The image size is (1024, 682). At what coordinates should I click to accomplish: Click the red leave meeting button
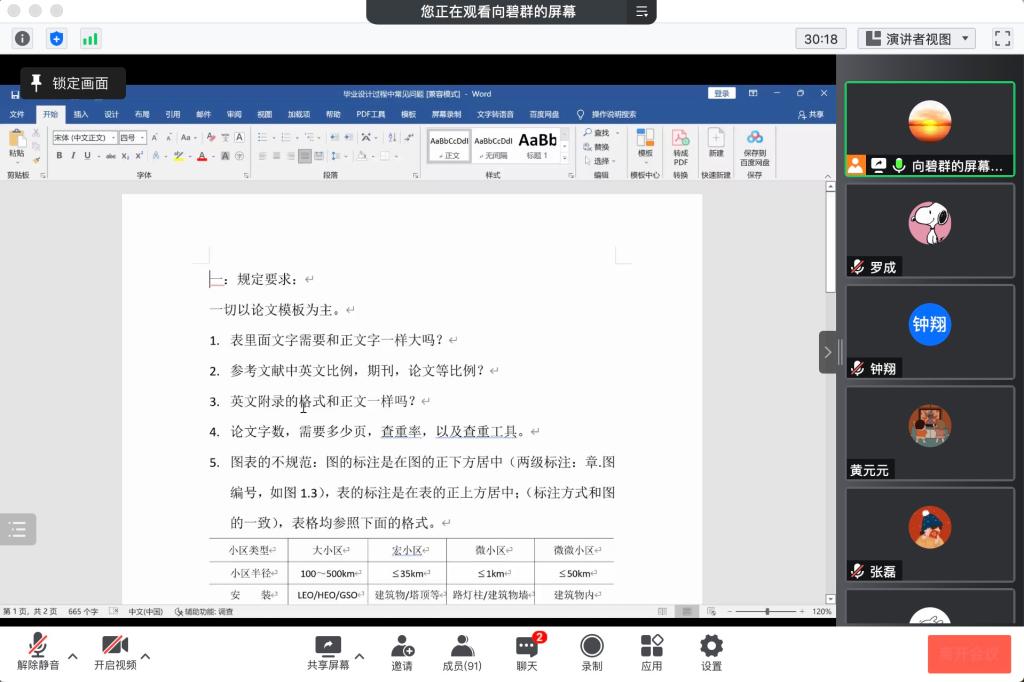(x=968, y=654)
